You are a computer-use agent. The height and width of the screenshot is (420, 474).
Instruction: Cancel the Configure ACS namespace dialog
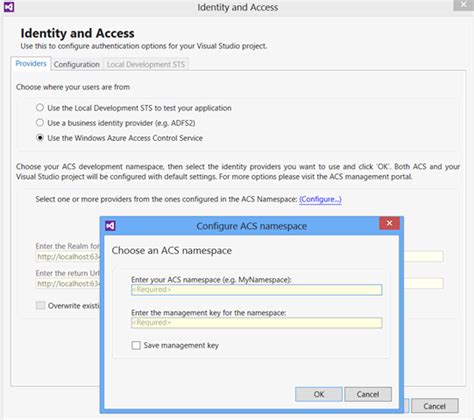(368, 394)
